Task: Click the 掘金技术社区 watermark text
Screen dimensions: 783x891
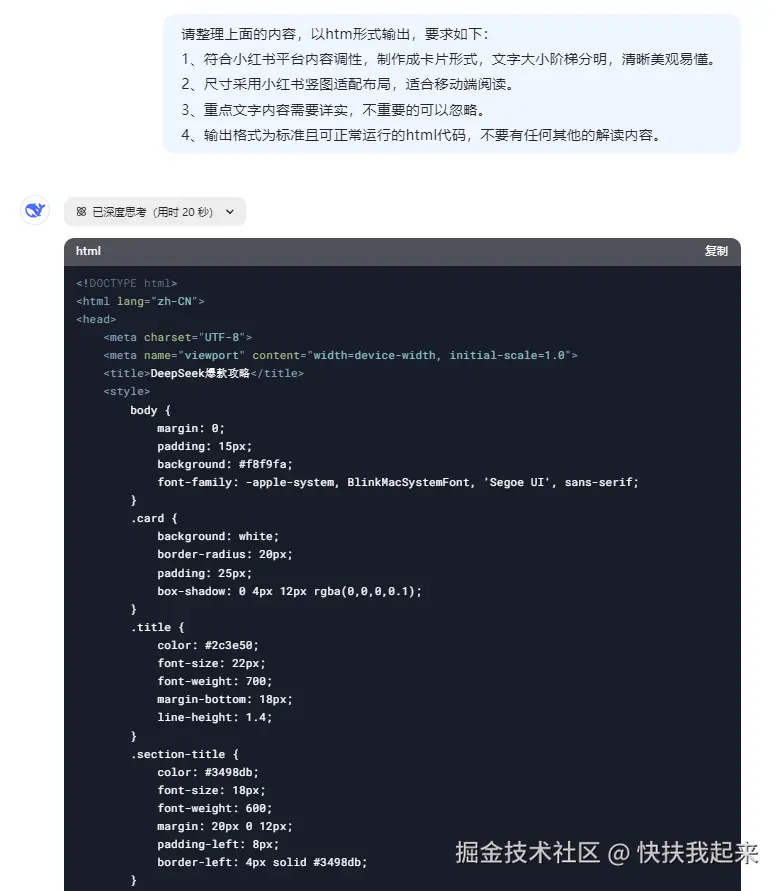Action: 527,853
